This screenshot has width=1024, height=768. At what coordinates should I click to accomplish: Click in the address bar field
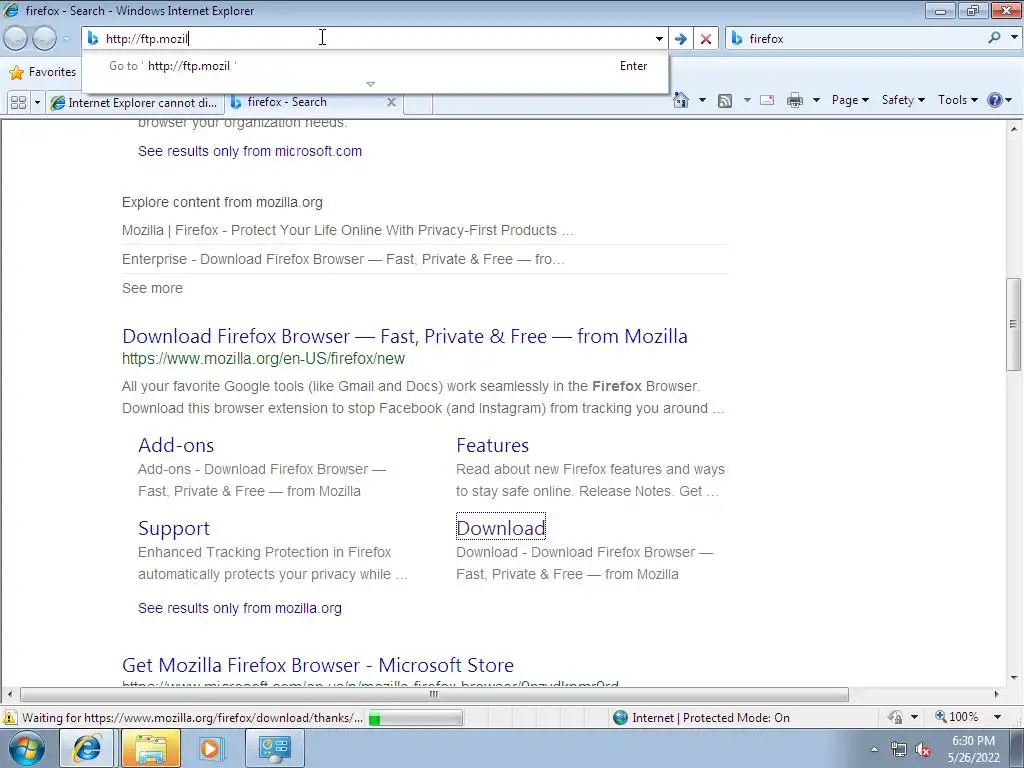(376, 39)
